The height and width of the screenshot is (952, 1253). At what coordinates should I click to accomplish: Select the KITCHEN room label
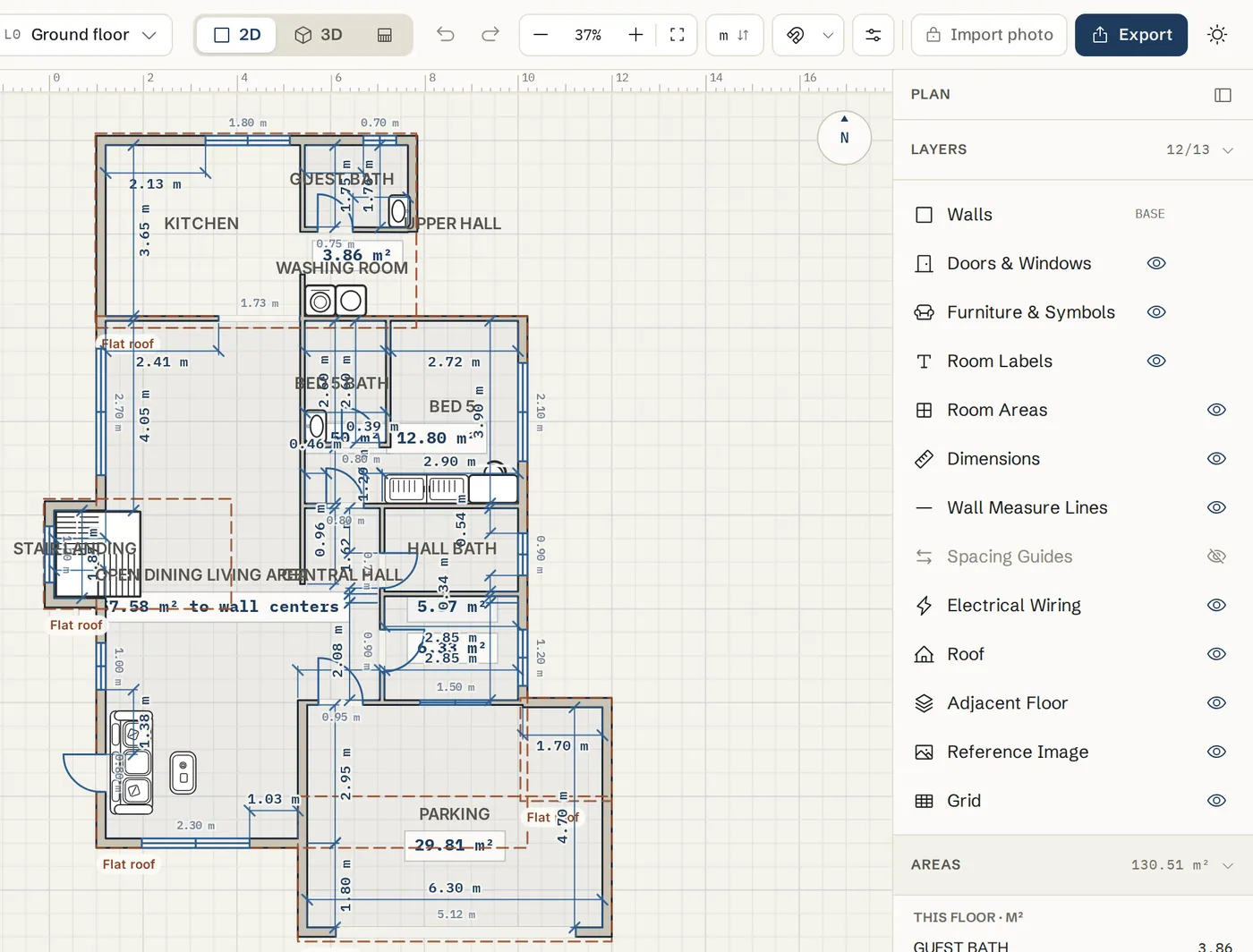click(x=201, y=224)
